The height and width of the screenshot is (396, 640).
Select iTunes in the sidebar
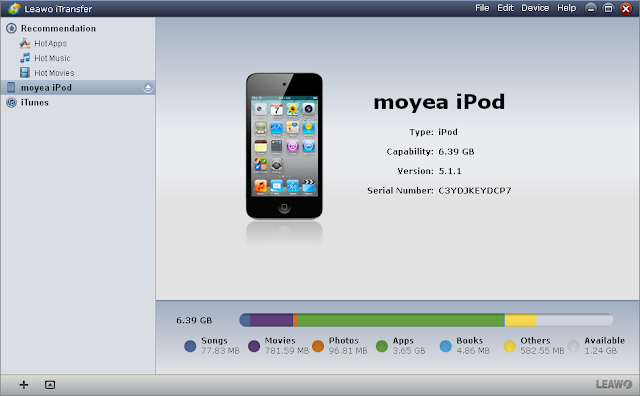coord(35,102)
